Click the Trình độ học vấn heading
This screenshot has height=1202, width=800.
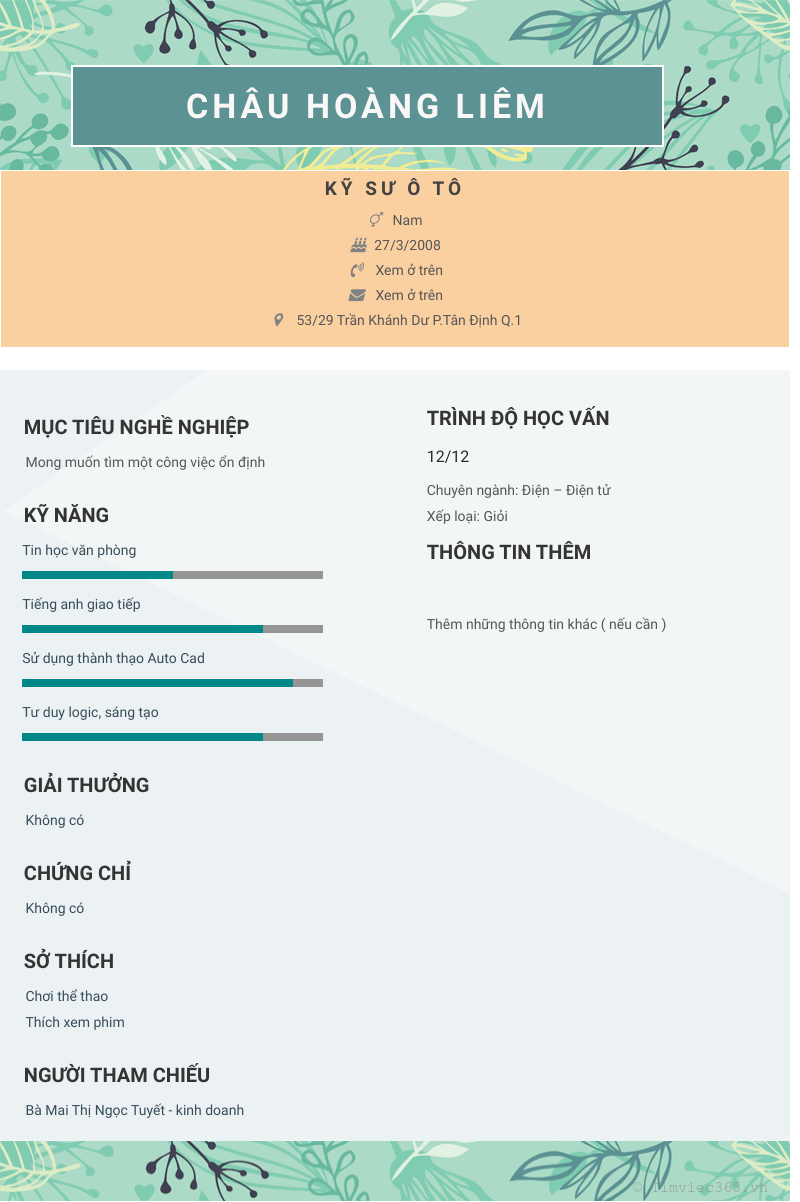(x=518, y=418)
